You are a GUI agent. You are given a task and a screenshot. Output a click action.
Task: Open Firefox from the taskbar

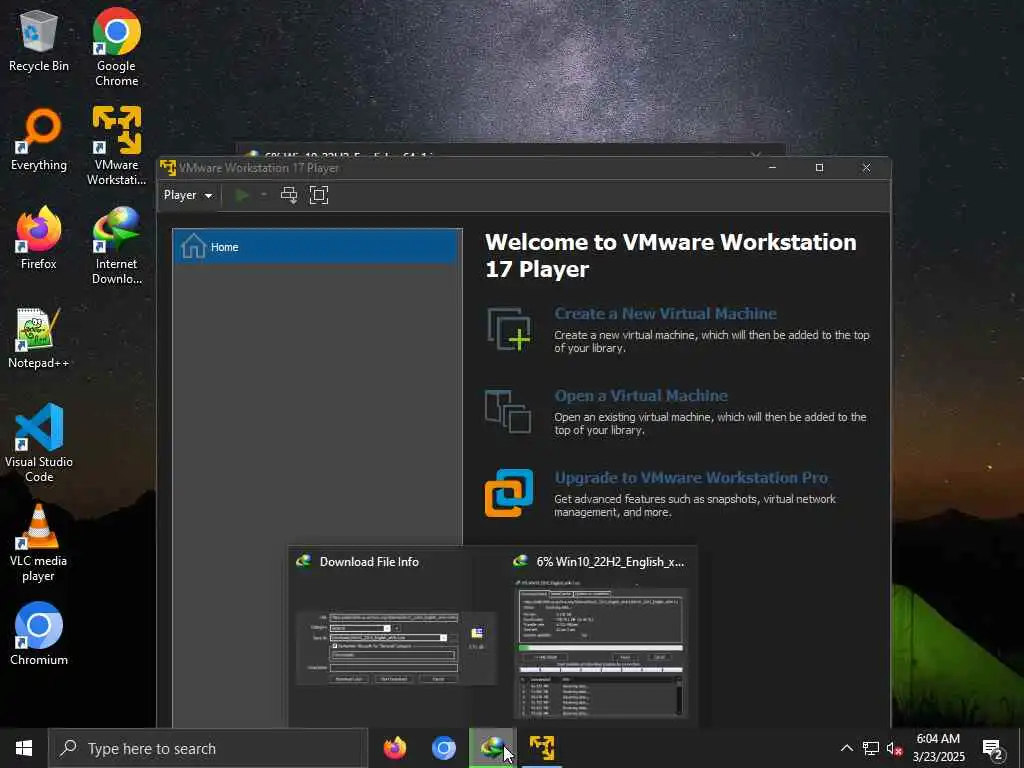[x=394, y=748]
